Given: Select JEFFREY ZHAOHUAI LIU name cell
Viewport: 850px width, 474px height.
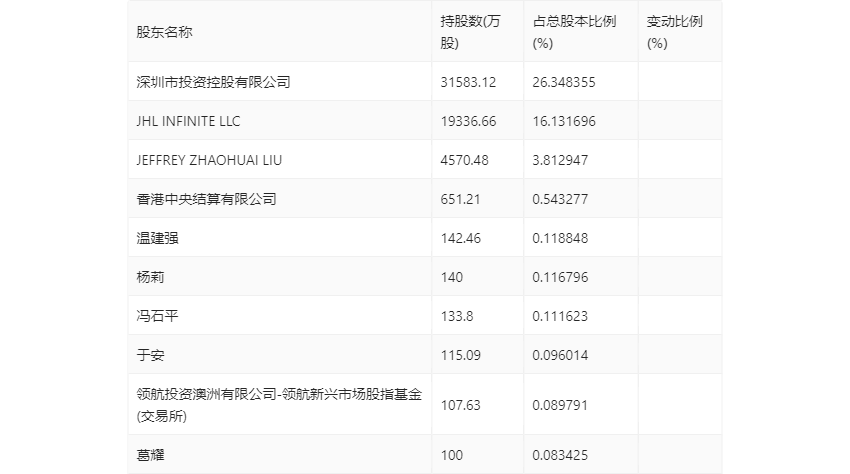Looking at the screenshot, I should pyautogui.click(x=209, y=160).
